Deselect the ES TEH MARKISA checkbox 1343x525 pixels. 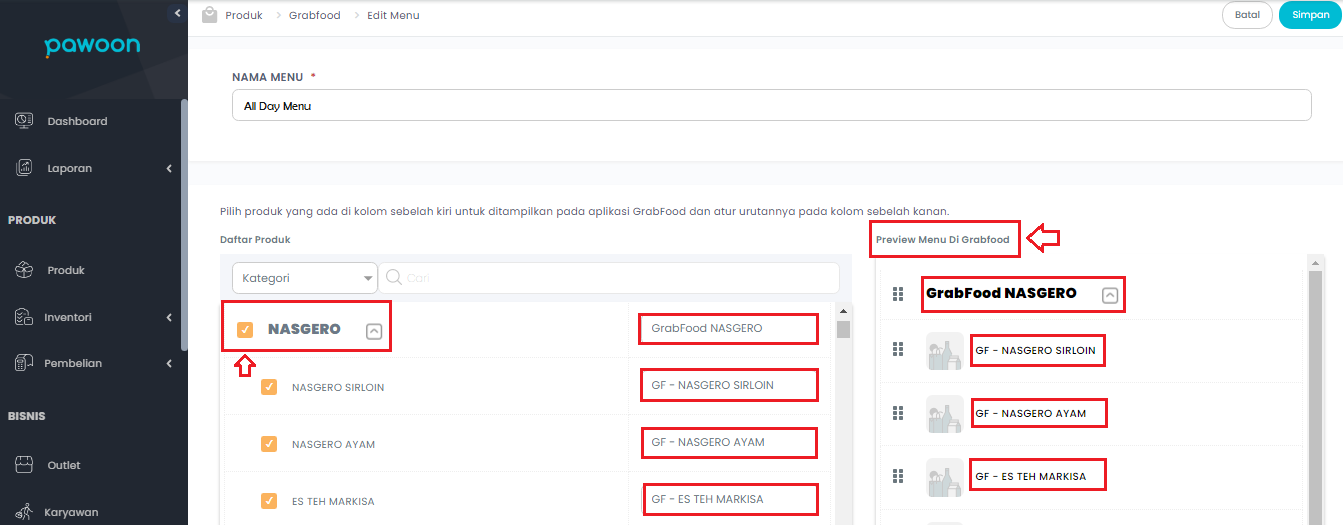point(269,501)
